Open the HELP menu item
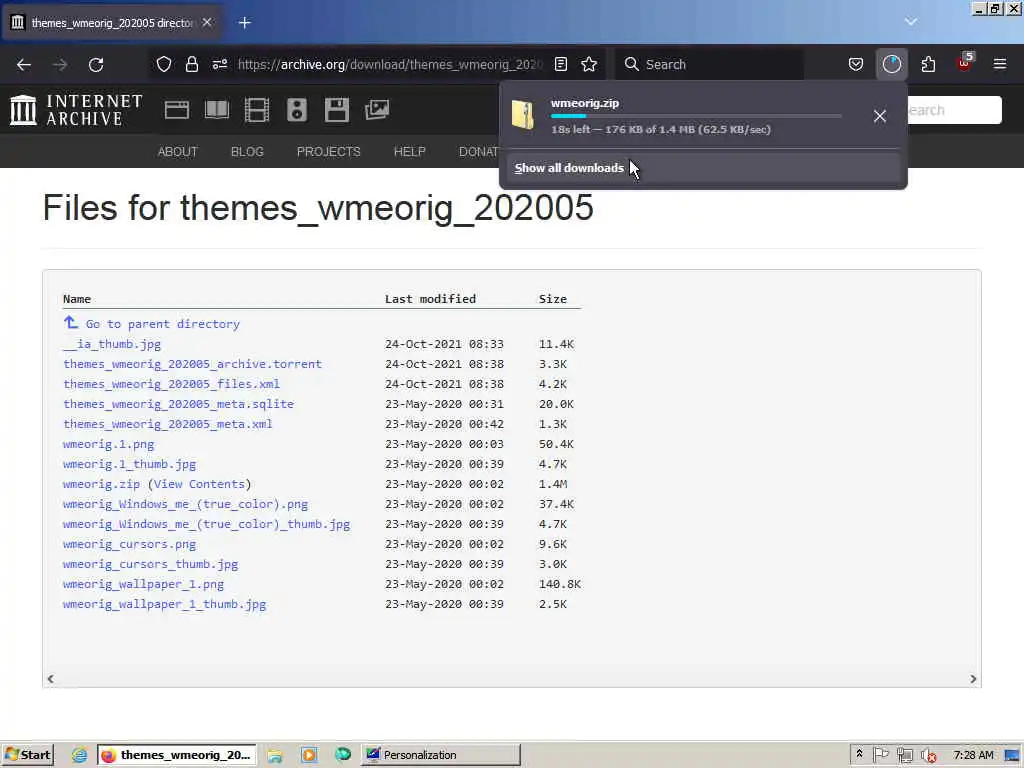Screen dimensions: 1024x768 (x=409, y=152)
